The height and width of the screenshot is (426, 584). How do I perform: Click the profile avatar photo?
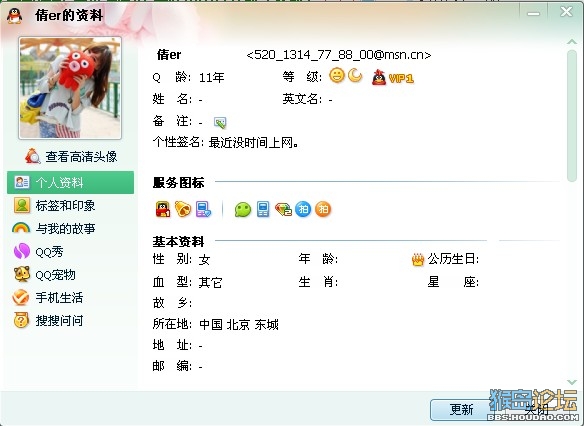(x=70, y=88)
